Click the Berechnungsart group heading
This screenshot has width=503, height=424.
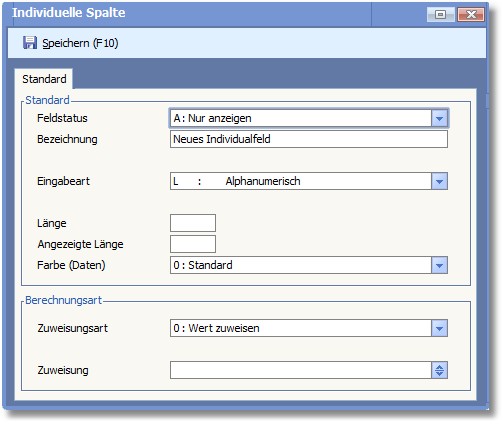pos(63,300)
